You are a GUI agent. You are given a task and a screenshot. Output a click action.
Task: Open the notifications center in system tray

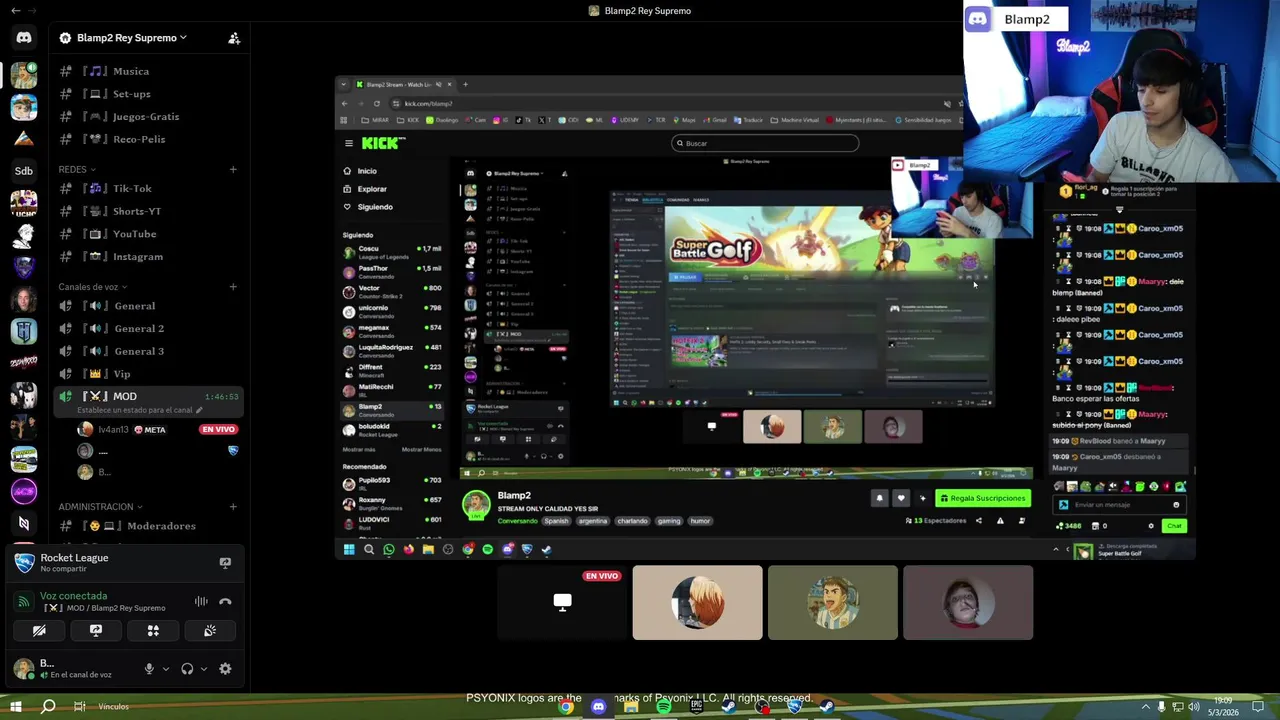(x=1259, y=707)
